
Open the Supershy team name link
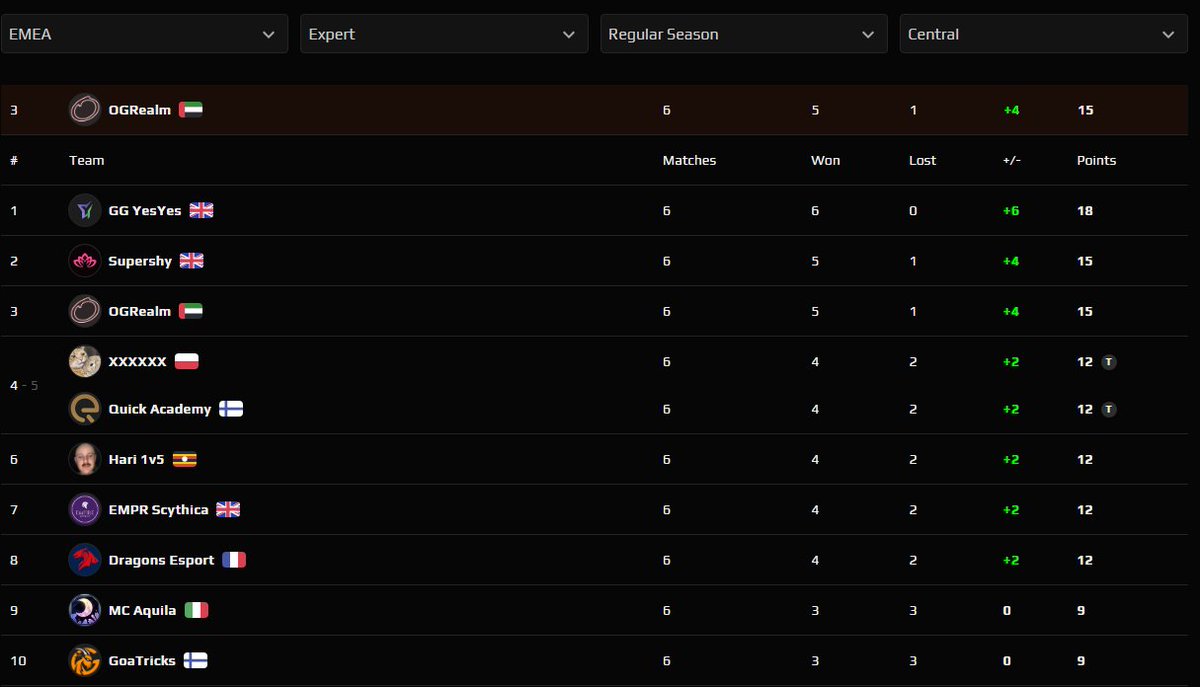[140, 261]
